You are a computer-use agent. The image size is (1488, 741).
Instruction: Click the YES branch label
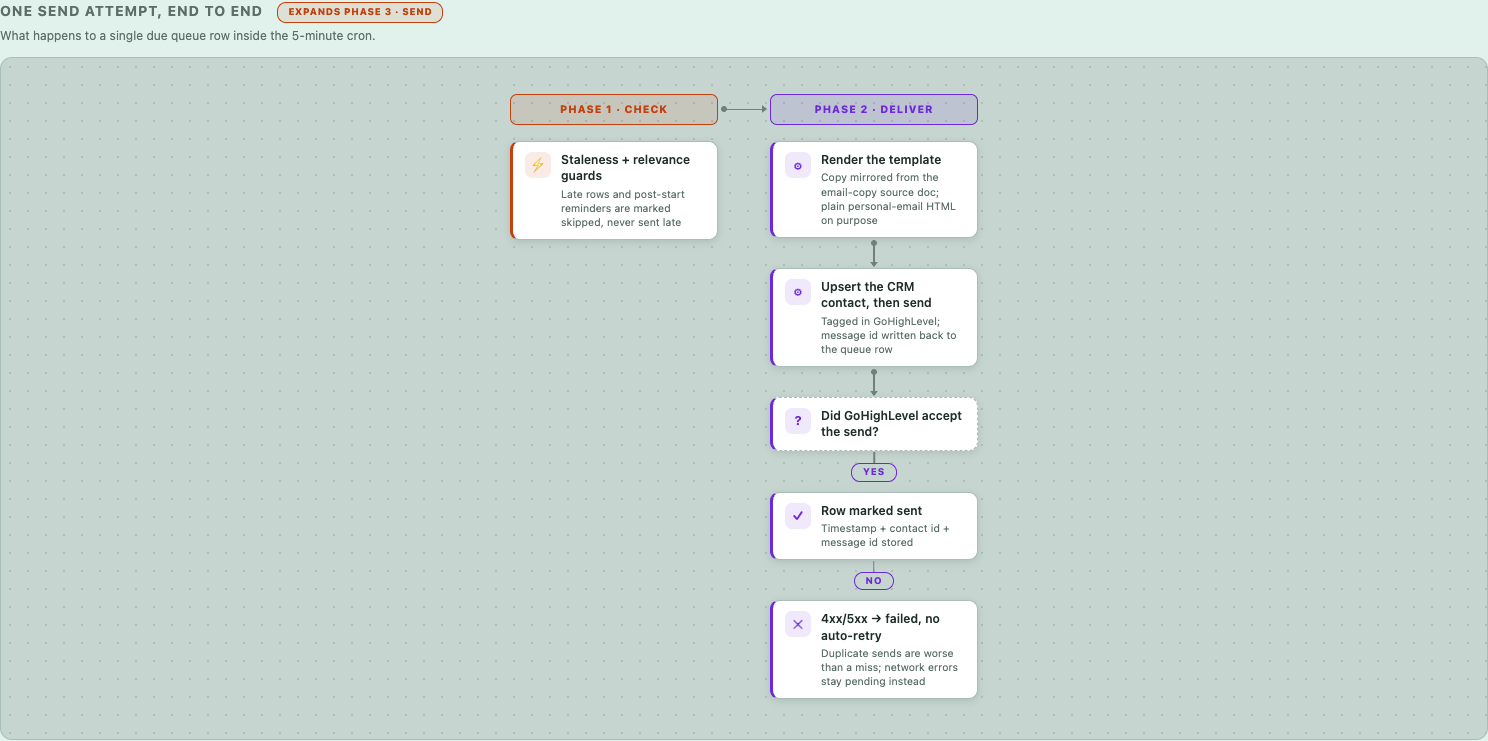coord(874,472)
